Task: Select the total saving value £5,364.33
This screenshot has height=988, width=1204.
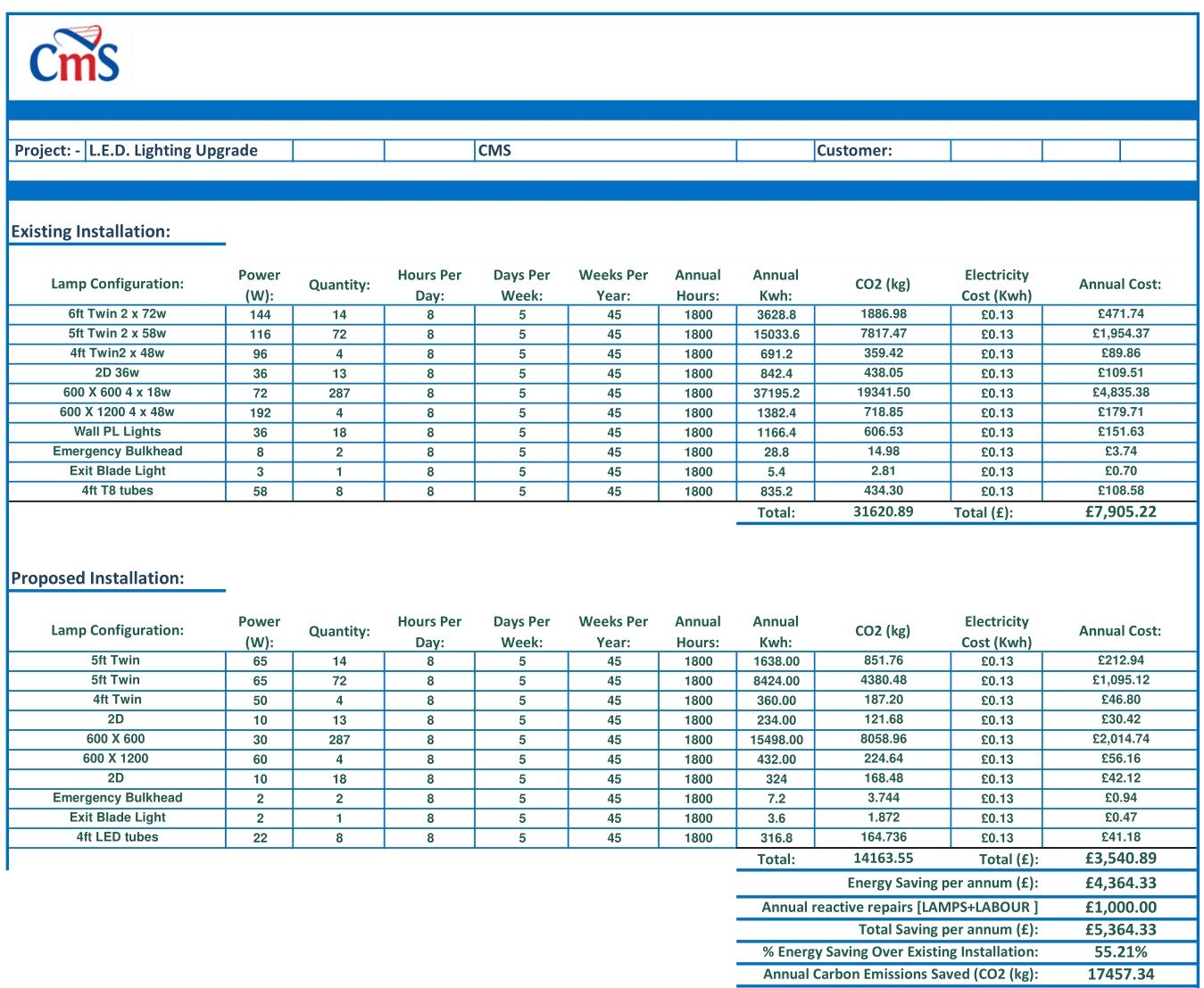Action: click(x=1121, y=929)
